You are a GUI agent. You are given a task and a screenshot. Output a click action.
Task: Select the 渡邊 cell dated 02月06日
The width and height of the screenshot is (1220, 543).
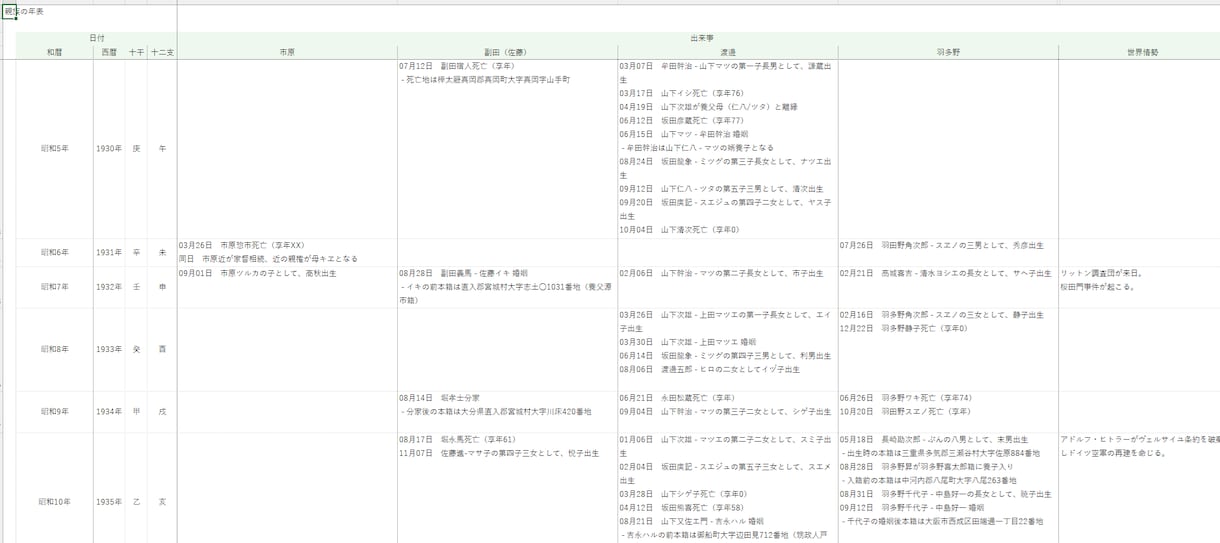click(x=728, y=287)
